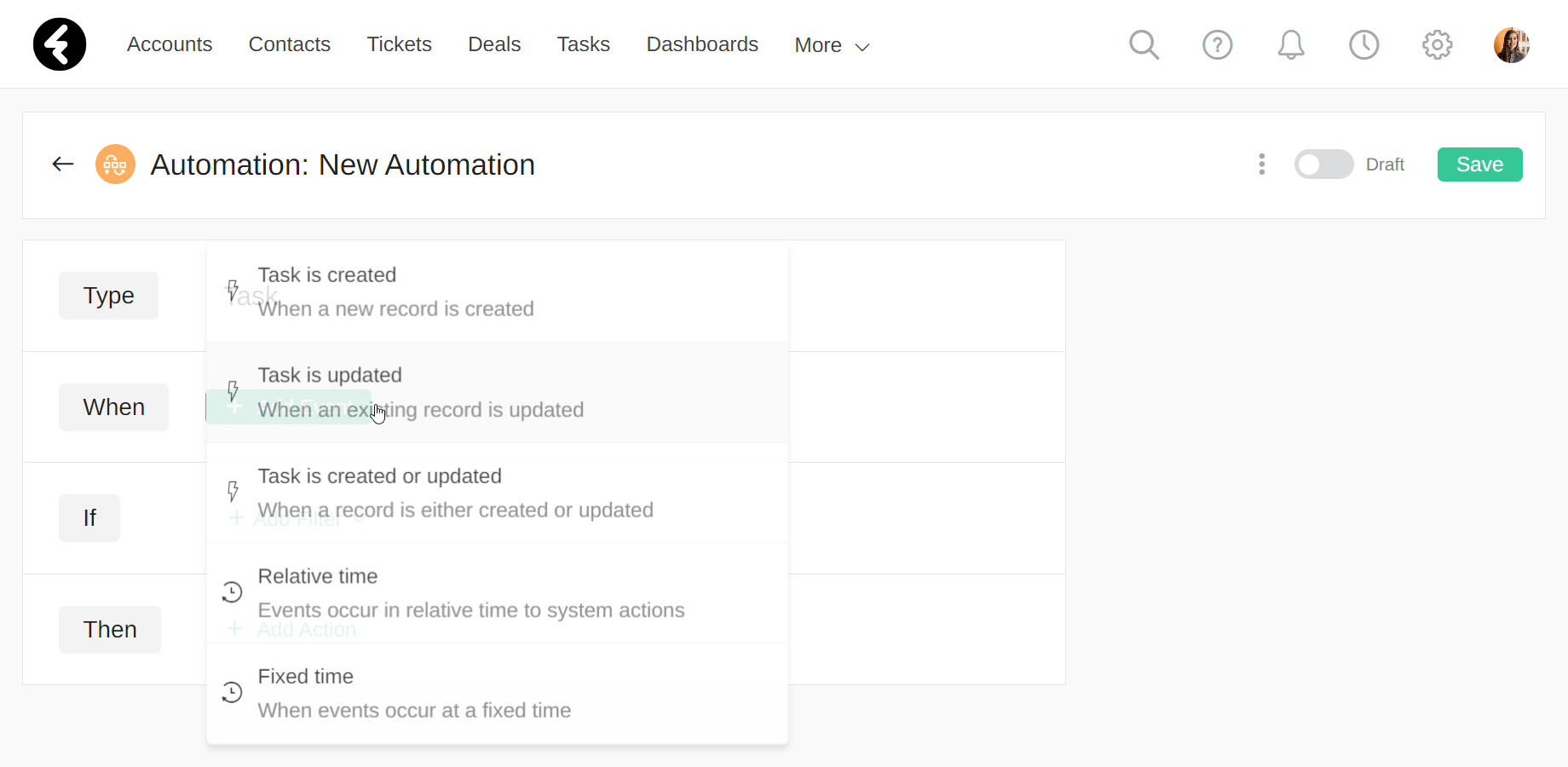This screenshot has height=767, width=1568.
Task: Click lightning icon beside 'Task is created or updated'
Action: tap(232, 492)
